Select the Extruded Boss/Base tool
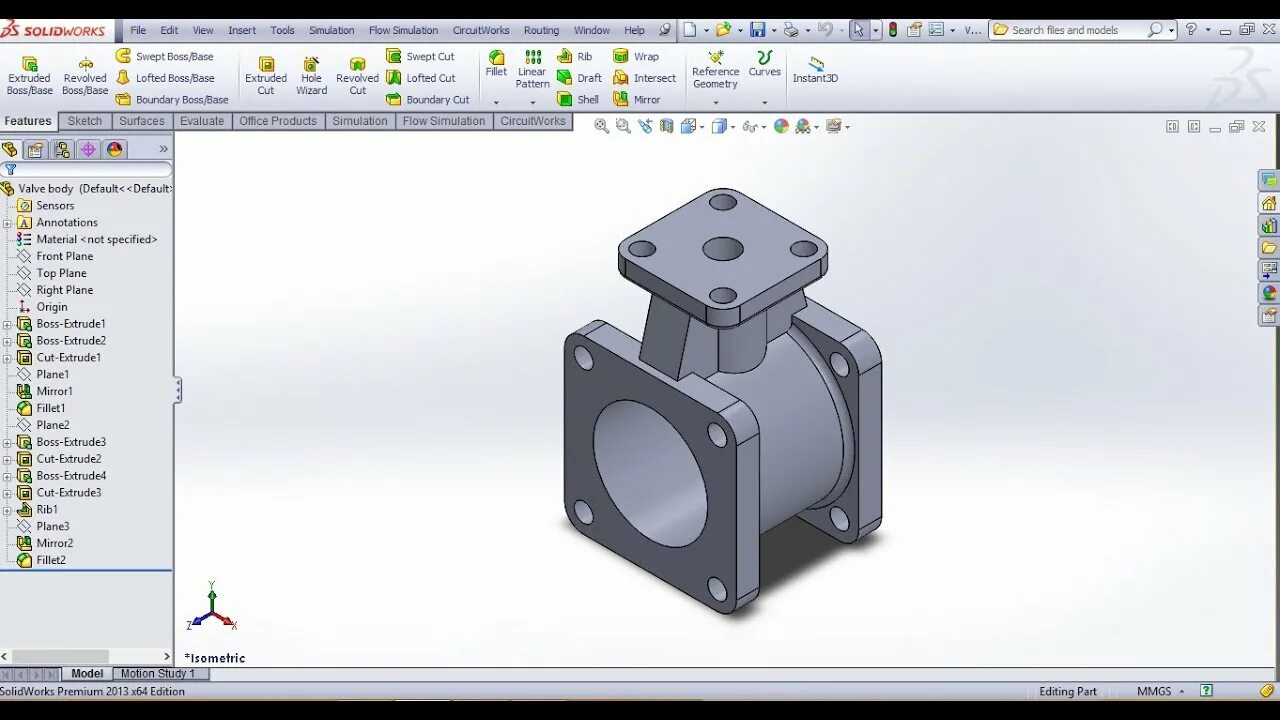Image resolution: width=1280 pixels, height=720 pixels. tap(30, 75)
